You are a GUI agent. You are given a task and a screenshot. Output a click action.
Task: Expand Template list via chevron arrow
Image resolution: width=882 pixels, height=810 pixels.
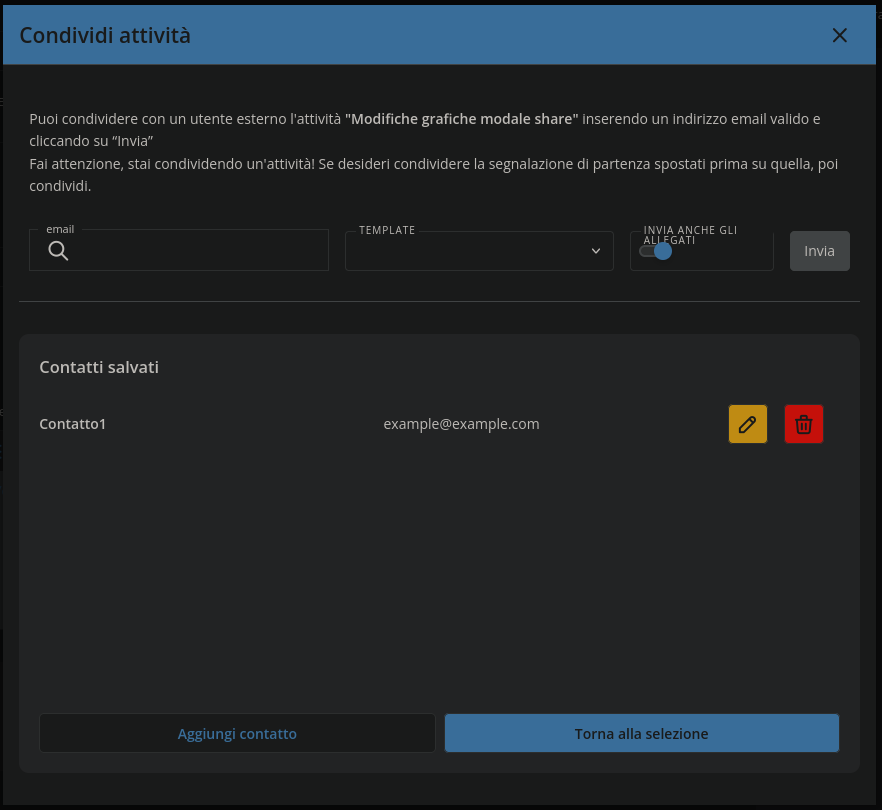(x=596, y=251)
